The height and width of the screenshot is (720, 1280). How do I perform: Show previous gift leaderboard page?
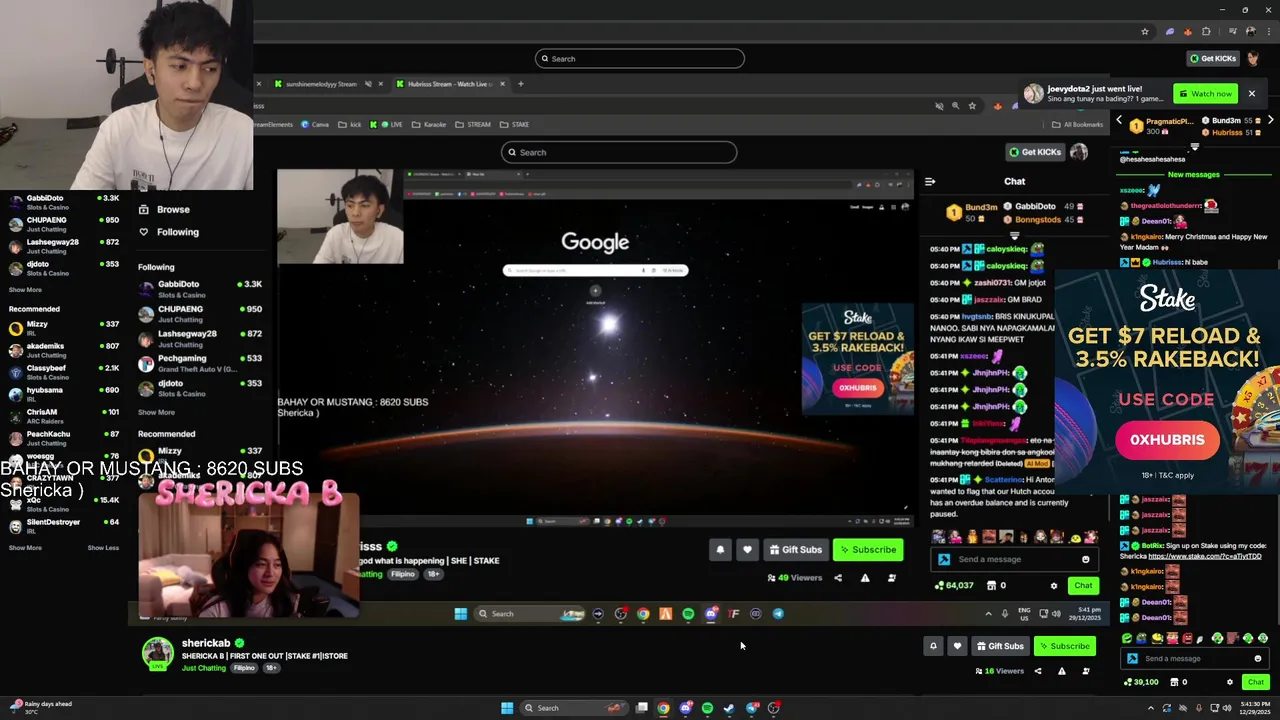pyautogui.click(x=1119, y=120)
